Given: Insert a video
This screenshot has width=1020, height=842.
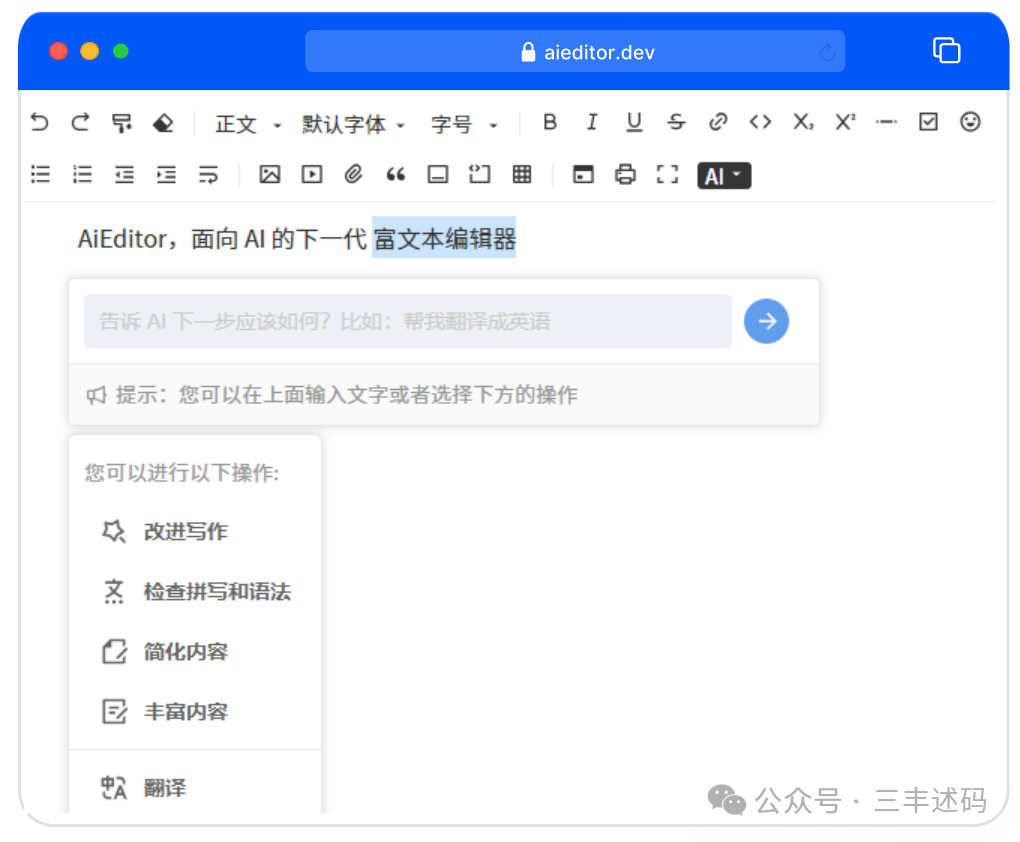Looking at the screenshot, I should [312, 174].
